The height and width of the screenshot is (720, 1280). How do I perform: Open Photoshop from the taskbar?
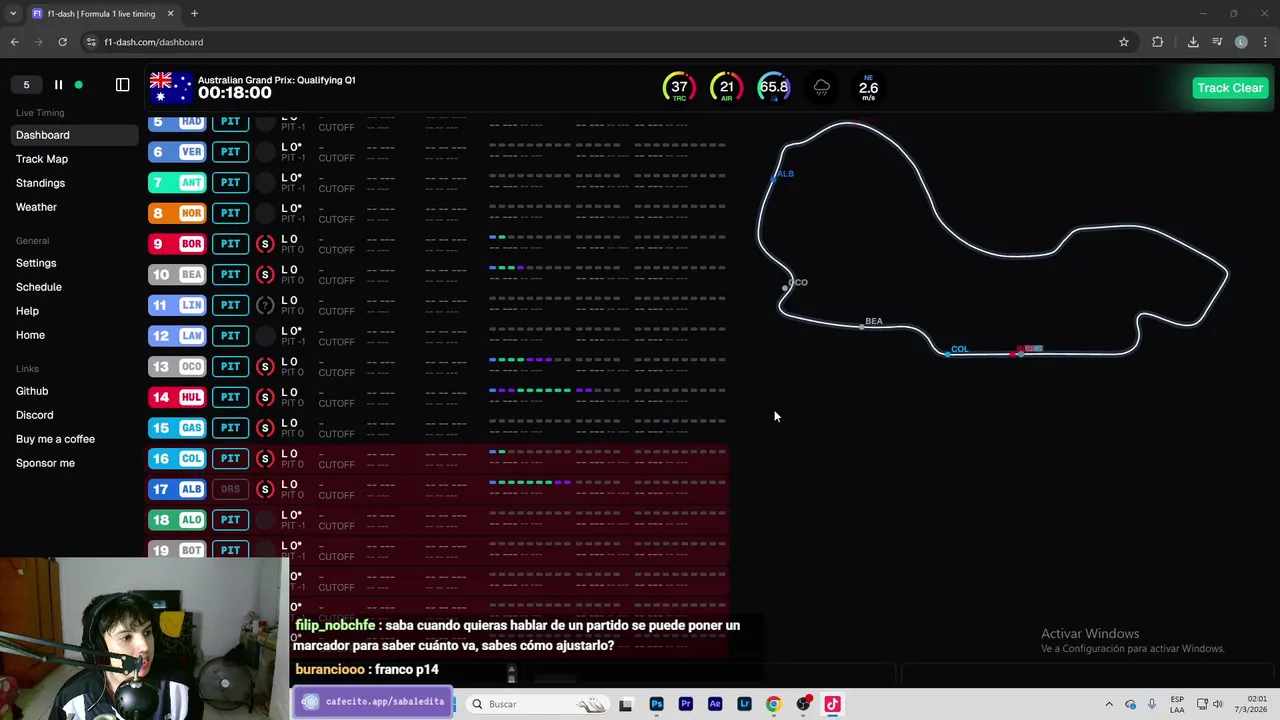click(656, 704)
